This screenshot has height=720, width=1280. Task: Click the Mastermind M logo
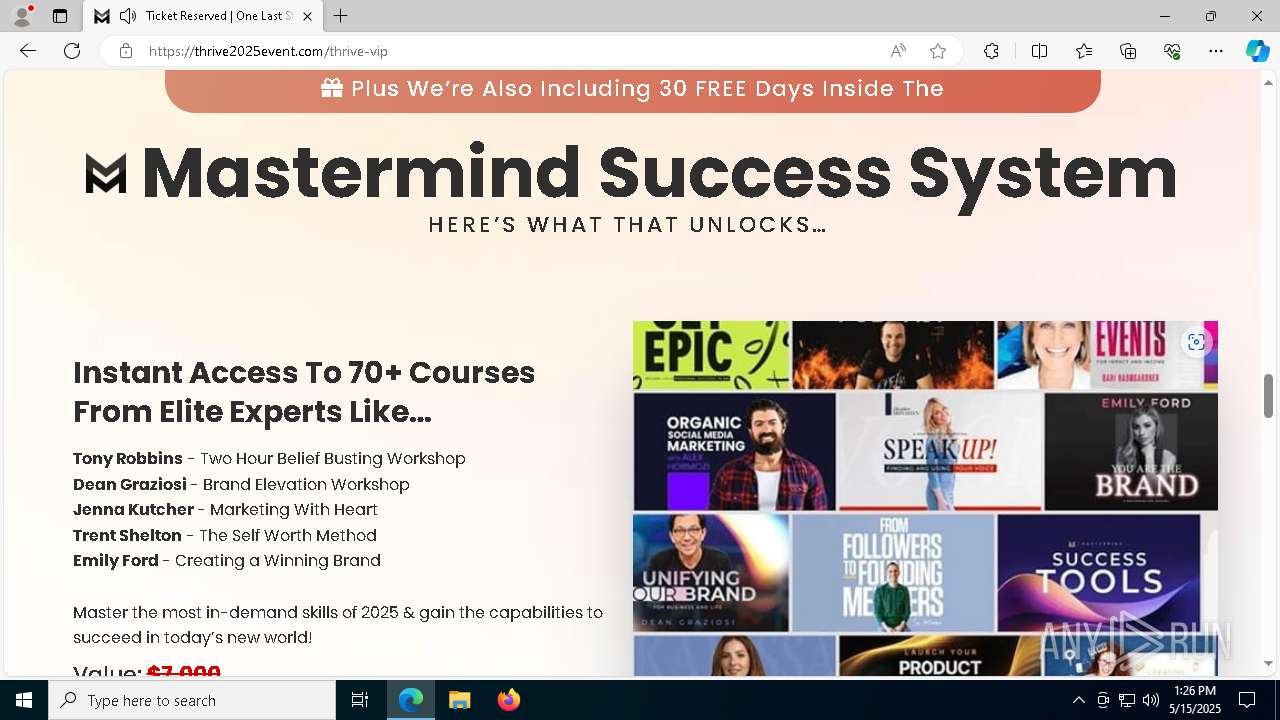point(106,173)
